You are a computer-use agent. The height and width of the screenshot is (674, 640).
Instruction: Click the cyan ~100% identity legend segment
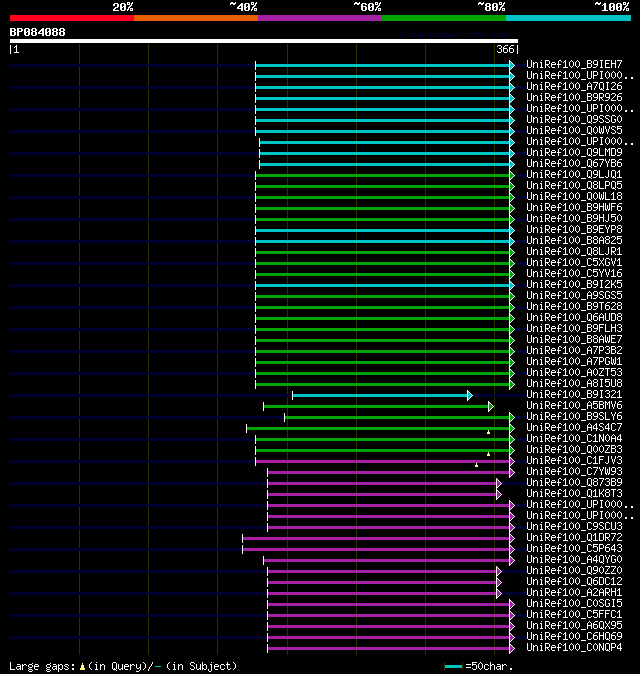click(x=568, y=18)
